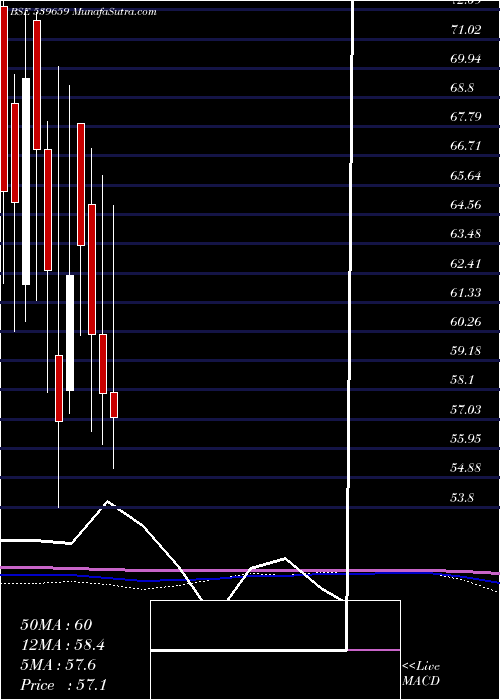Select the white candlestick body near 60.26
The image size is (500, 700).
click(x=70, y=333)
